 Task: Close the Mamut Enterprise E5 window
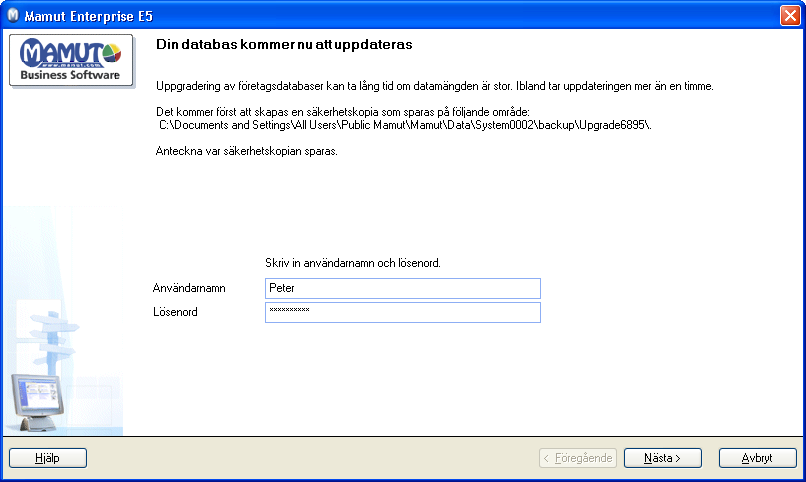click(790, 15)
